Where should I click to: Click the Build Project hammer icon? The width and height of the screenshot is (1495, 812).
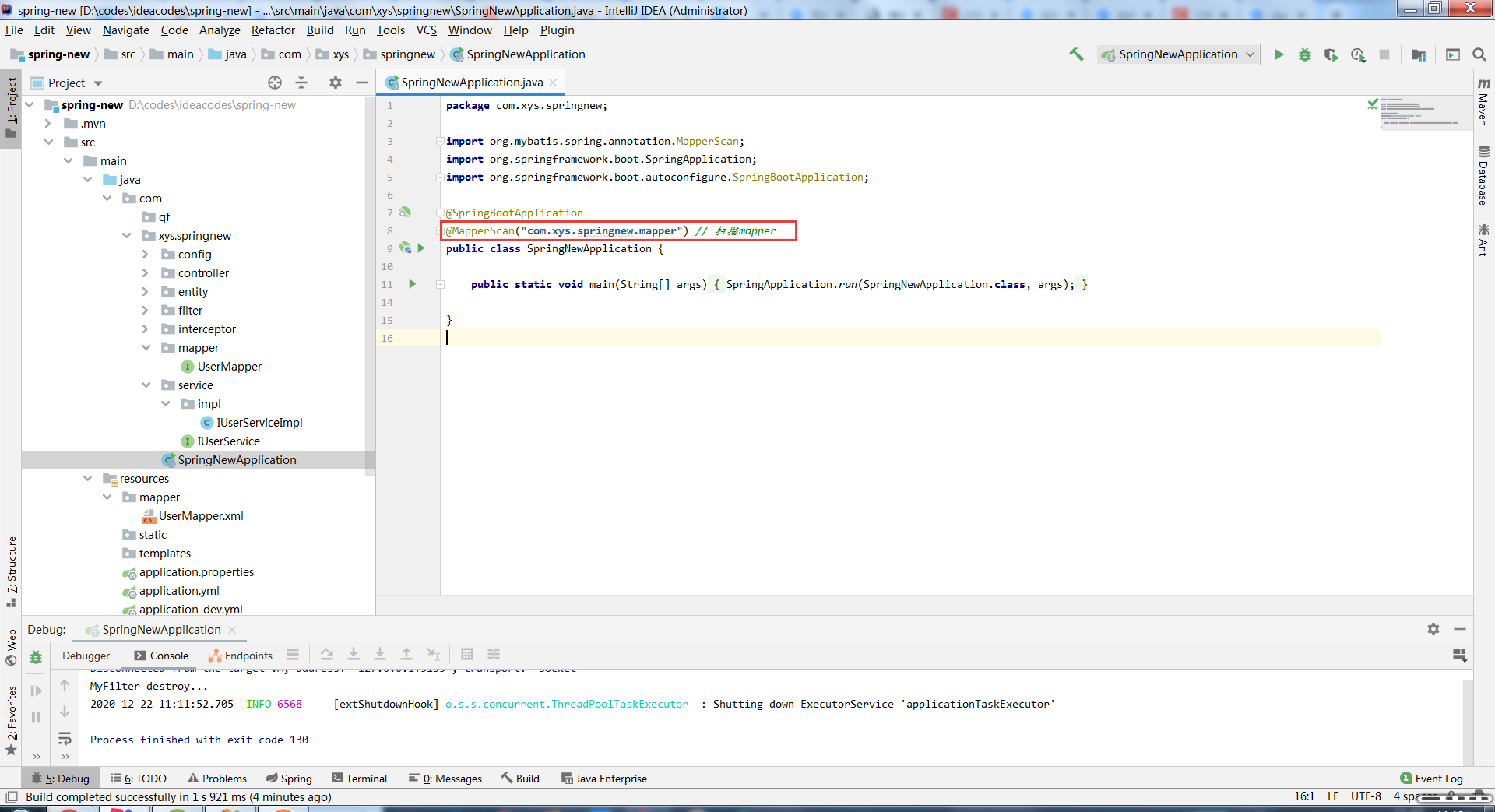(x=1076, y=54)
